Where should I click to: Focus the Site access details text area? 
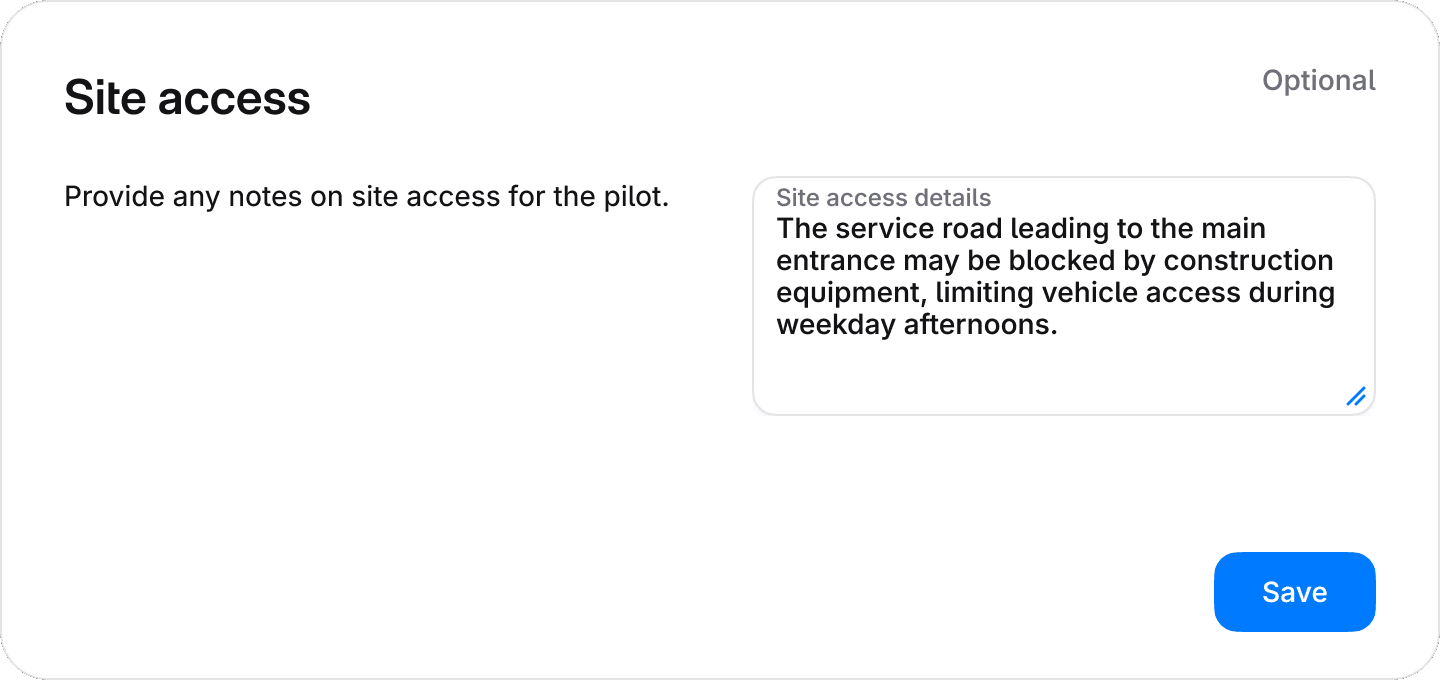1063,296
